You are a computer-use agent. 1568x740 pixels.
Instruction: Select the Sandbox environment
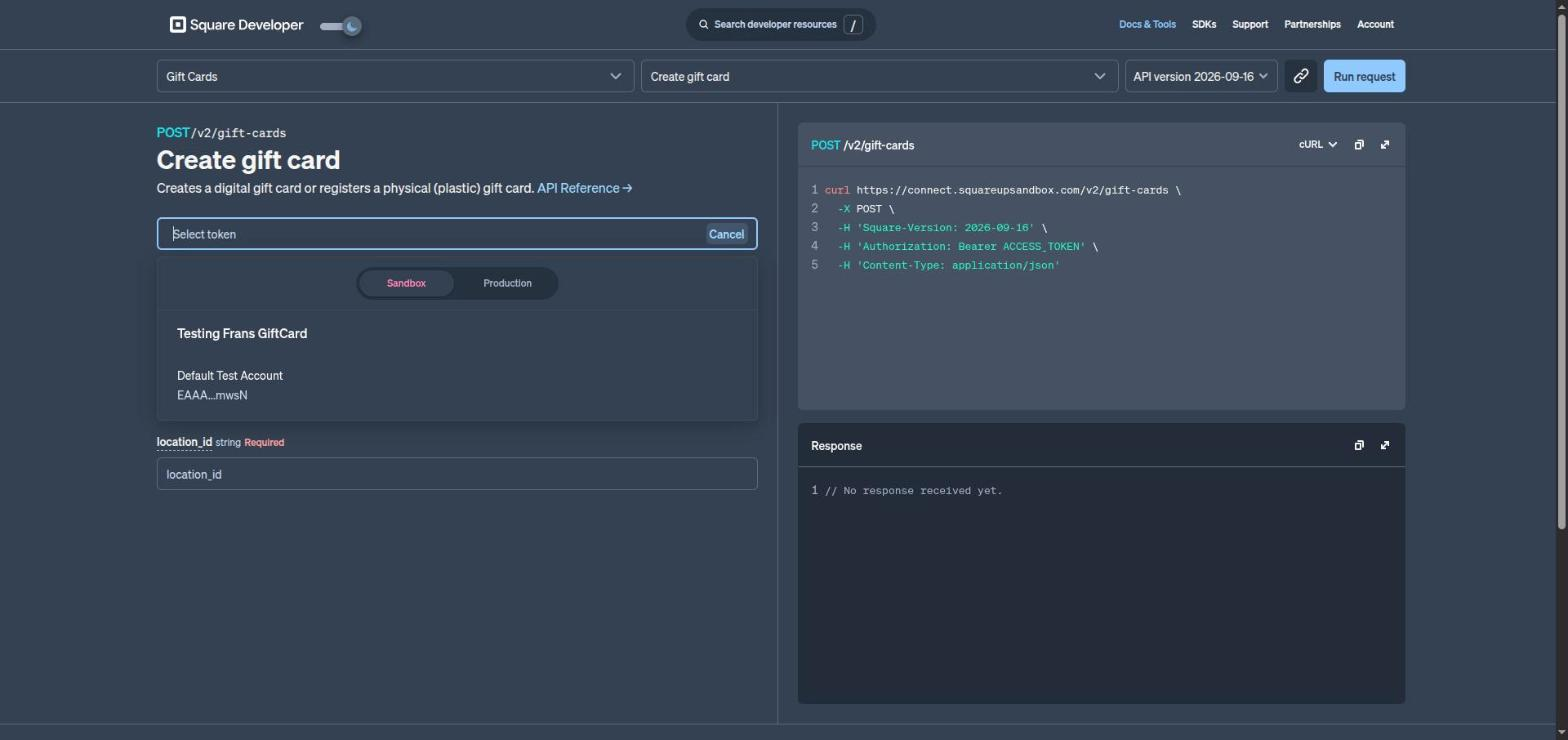pyautogui.click(x=406, y=284)
